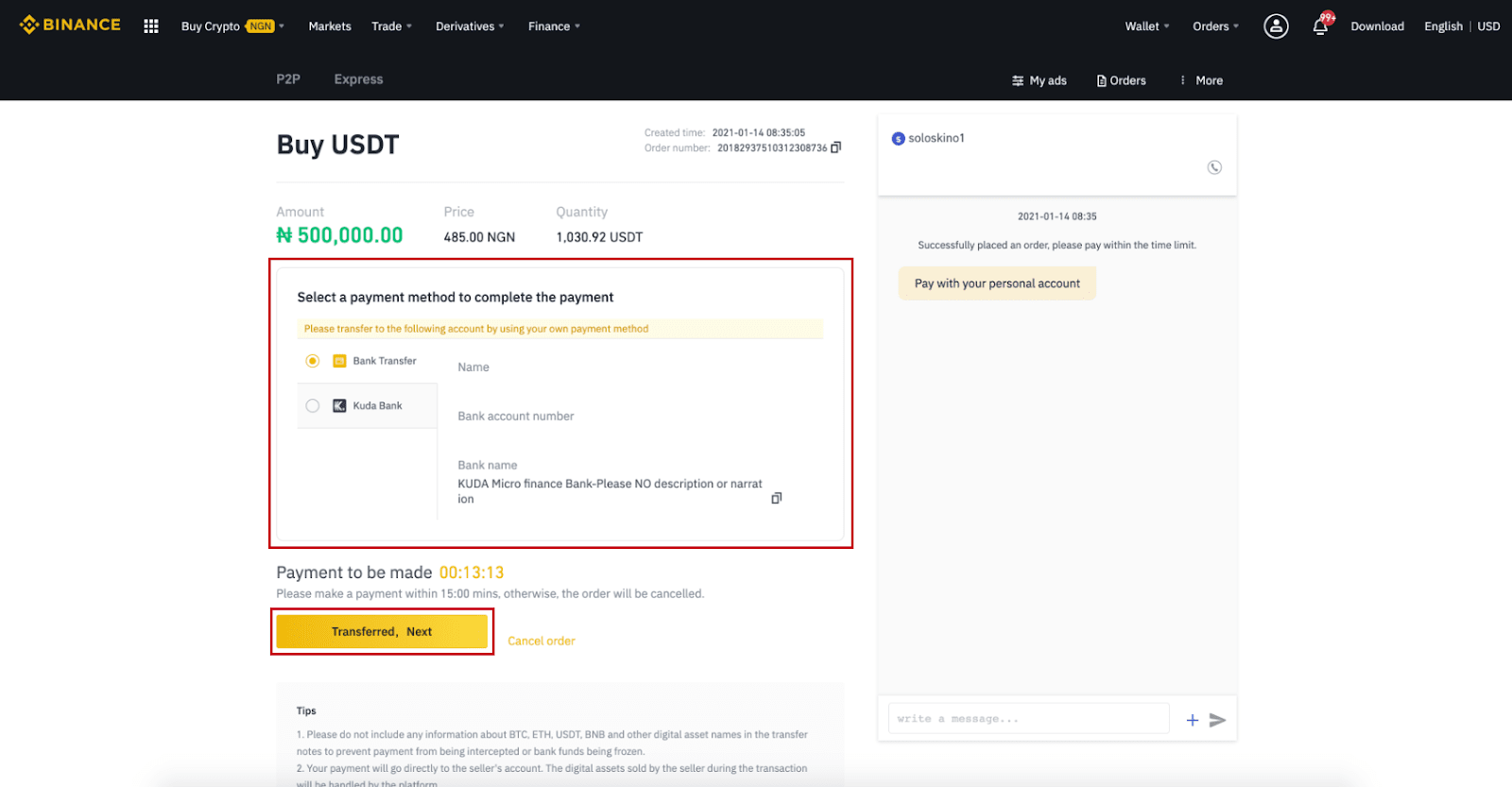Click the More text in subnav
1512x787 pixels.
click(1209, 80)
